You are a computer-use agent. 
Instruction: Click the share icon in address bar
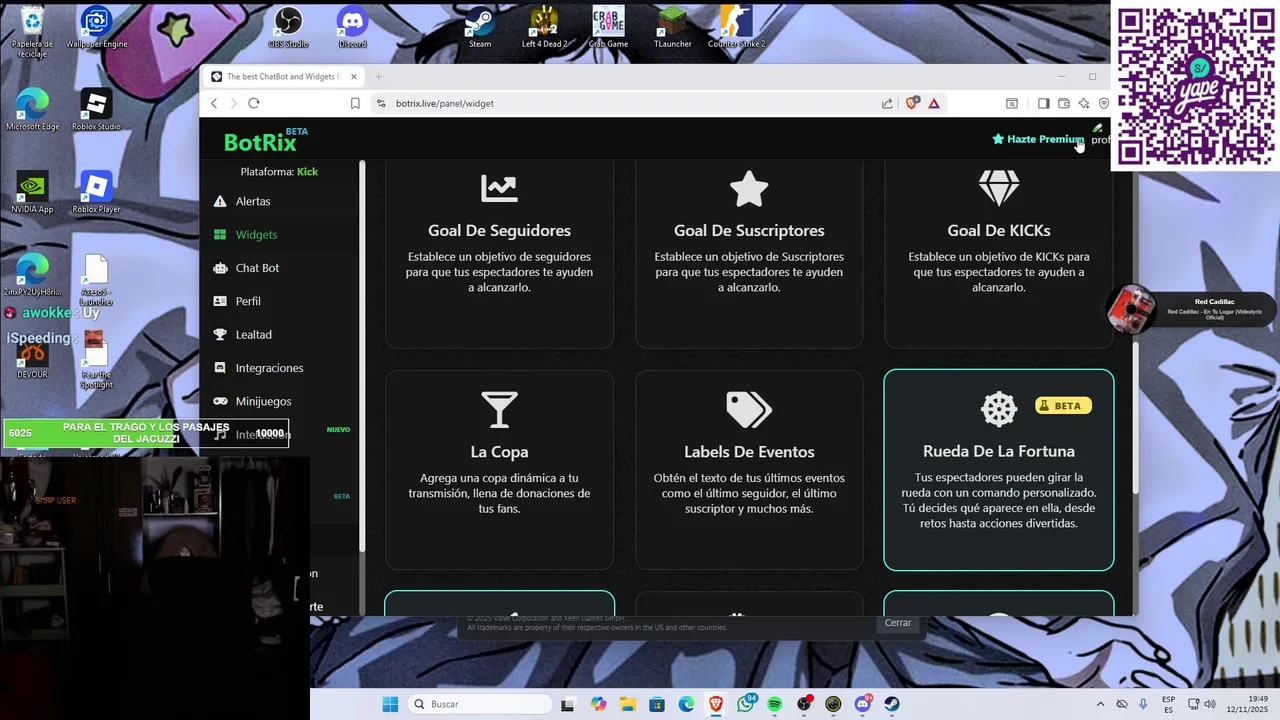pos(887,103)
